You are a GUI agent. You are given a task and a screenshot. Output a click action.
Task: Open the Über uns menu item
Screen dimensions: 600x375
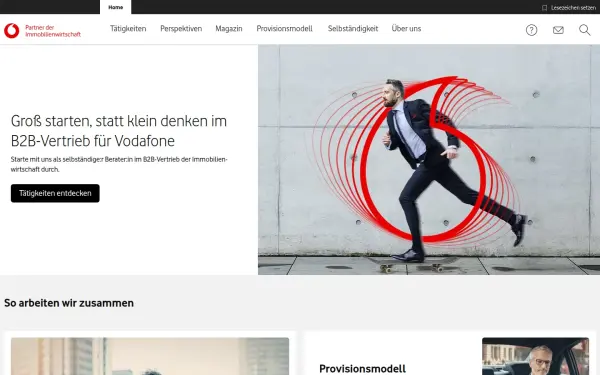point(406,29)
